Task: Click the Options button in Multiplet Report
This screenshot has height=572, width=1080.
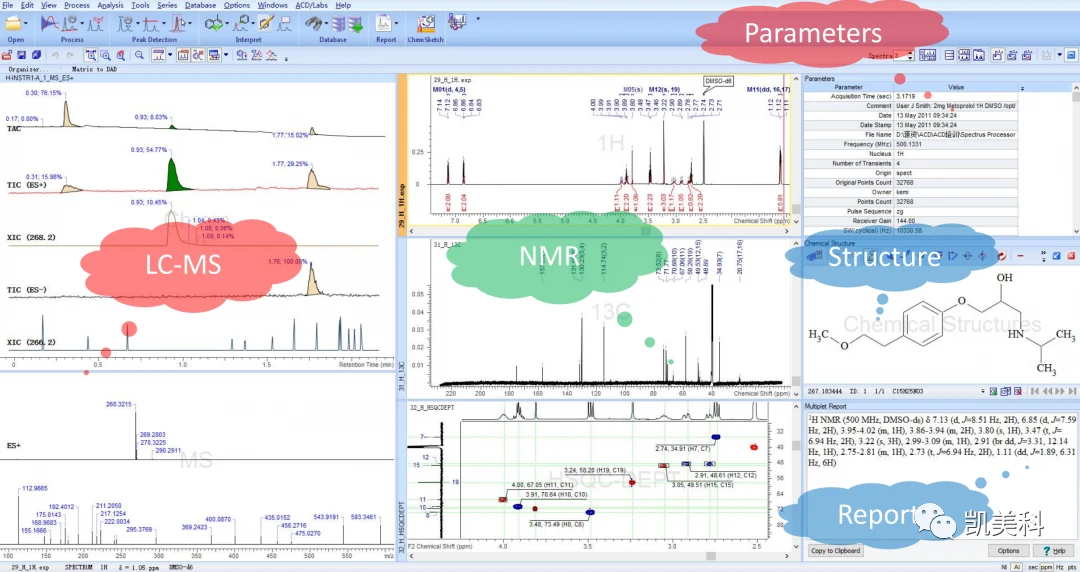Action: 1008,551
